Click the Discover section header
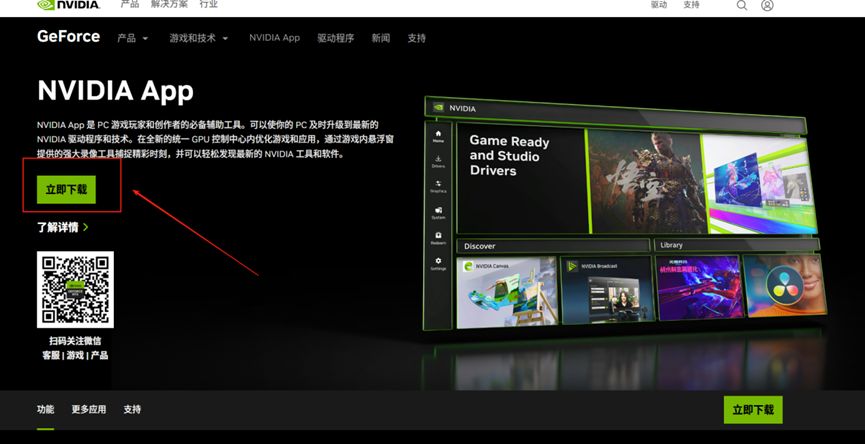865x444 pixels. click(553, 245)
